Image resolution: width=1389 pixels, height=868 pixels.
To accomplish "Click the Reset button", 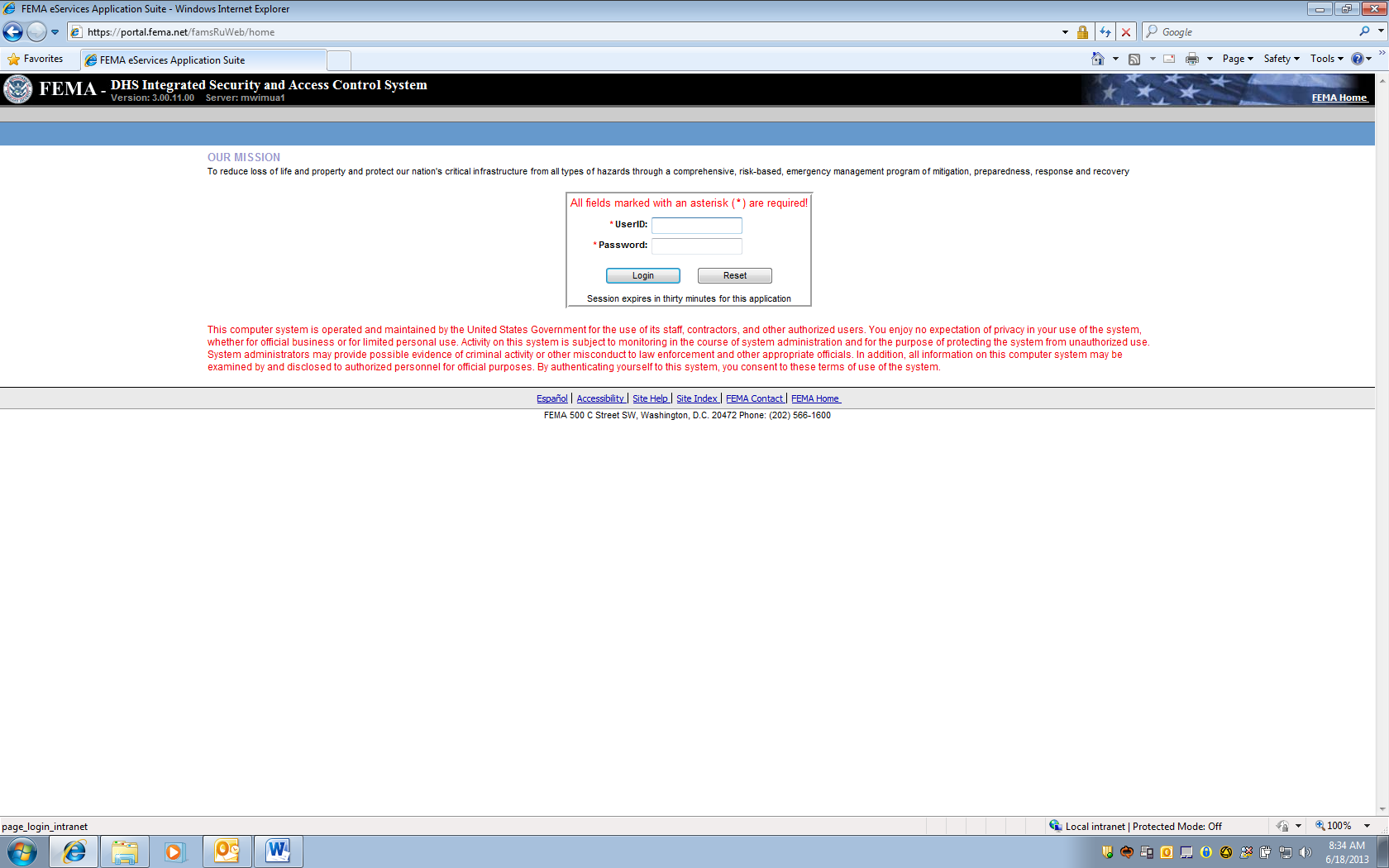I will tap(735, 276).
